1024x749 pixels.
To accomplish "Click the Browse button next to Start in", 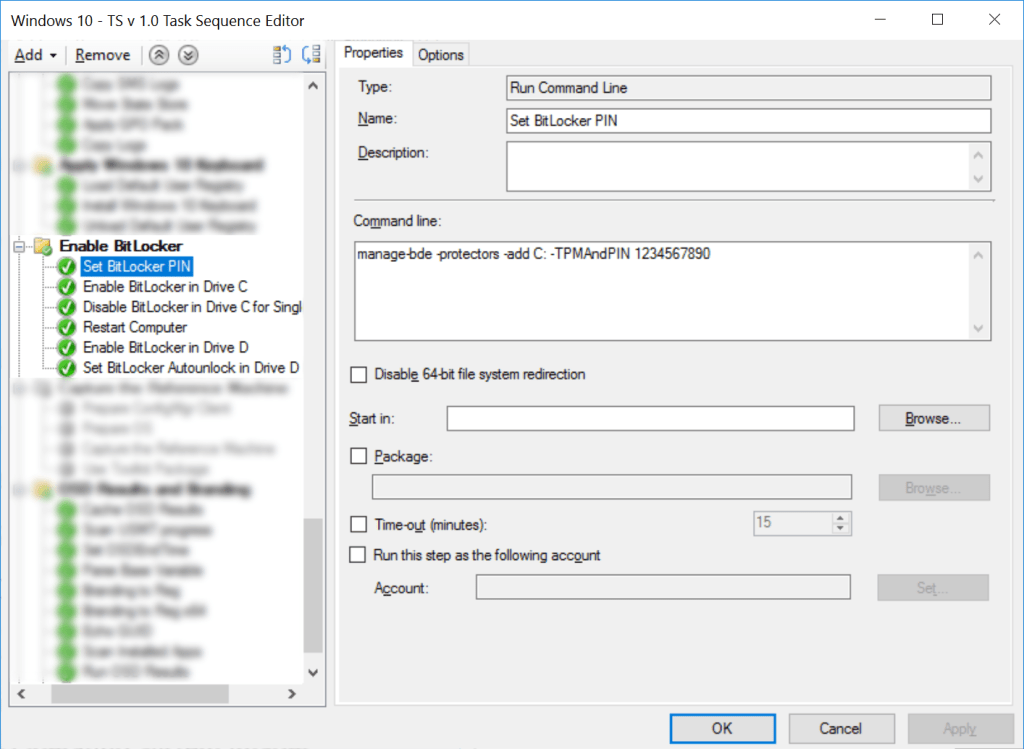I will (x=933, y=418).
